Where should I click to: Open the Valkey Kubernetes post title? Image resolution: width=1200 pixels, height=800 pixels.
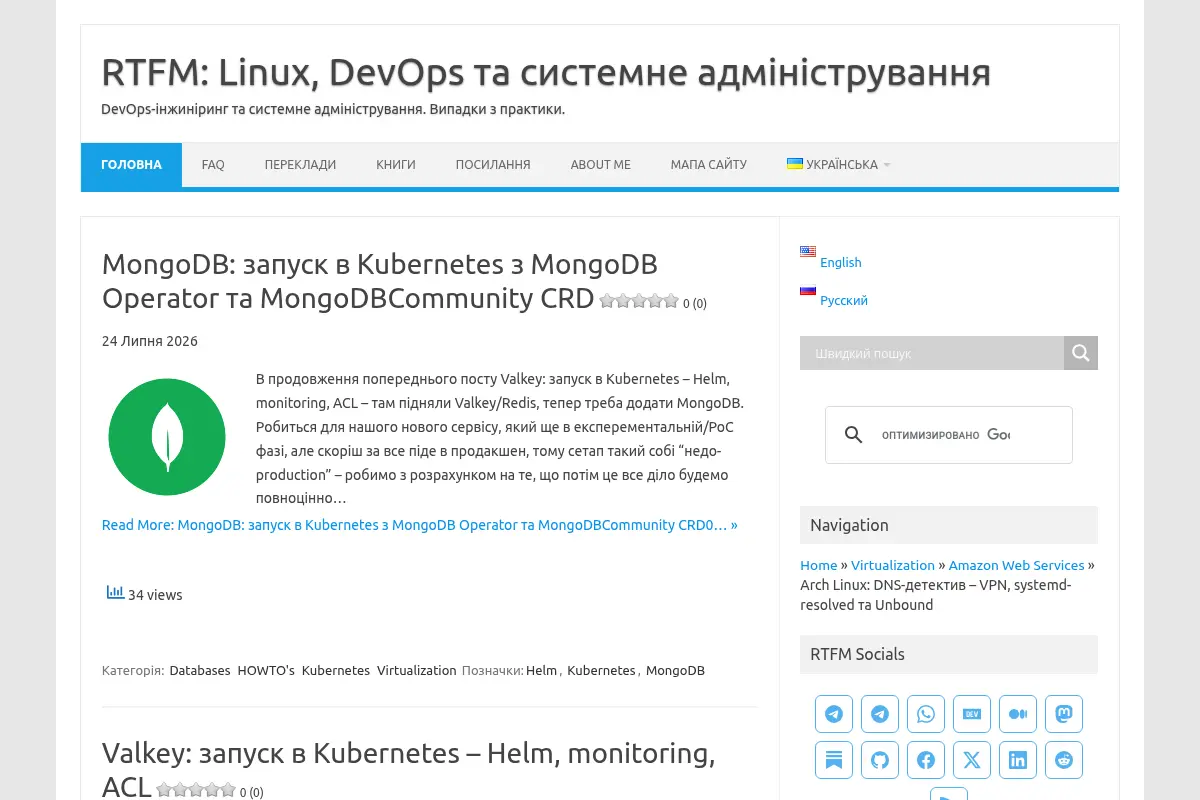408,769
